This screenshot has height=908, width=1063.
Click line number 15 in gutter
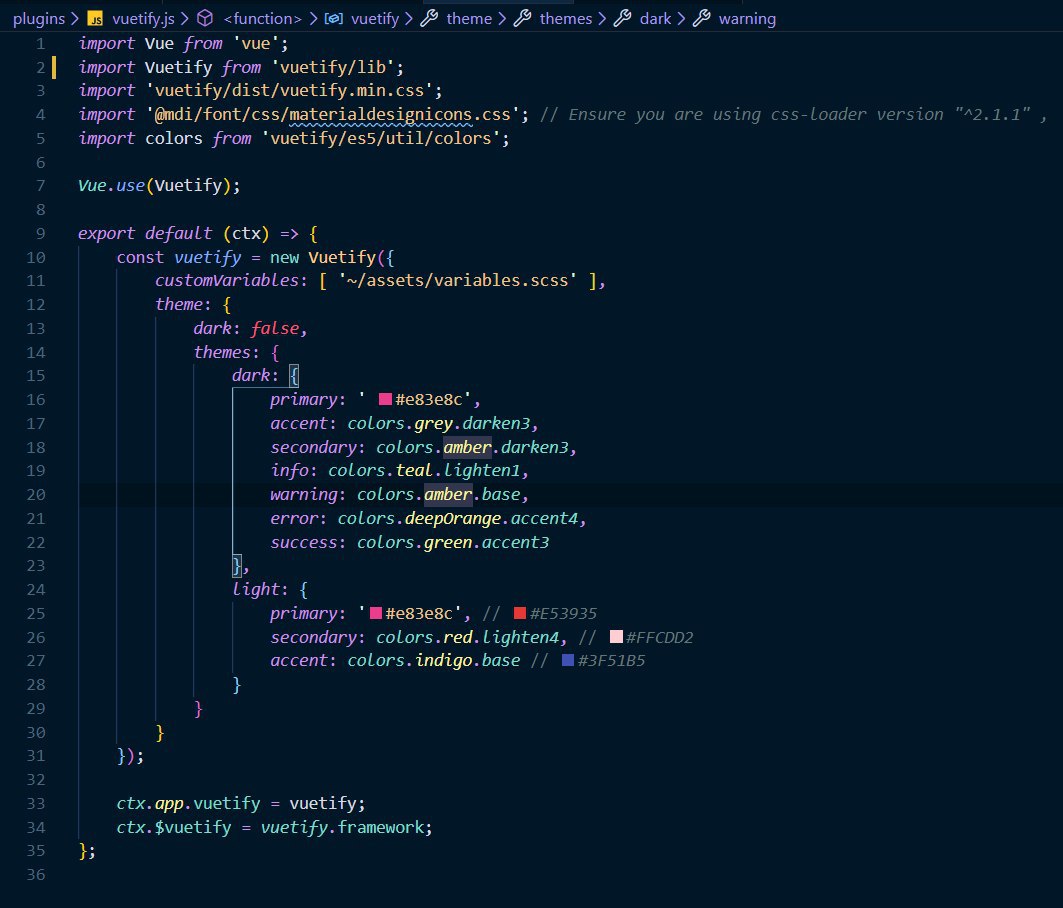36,376
